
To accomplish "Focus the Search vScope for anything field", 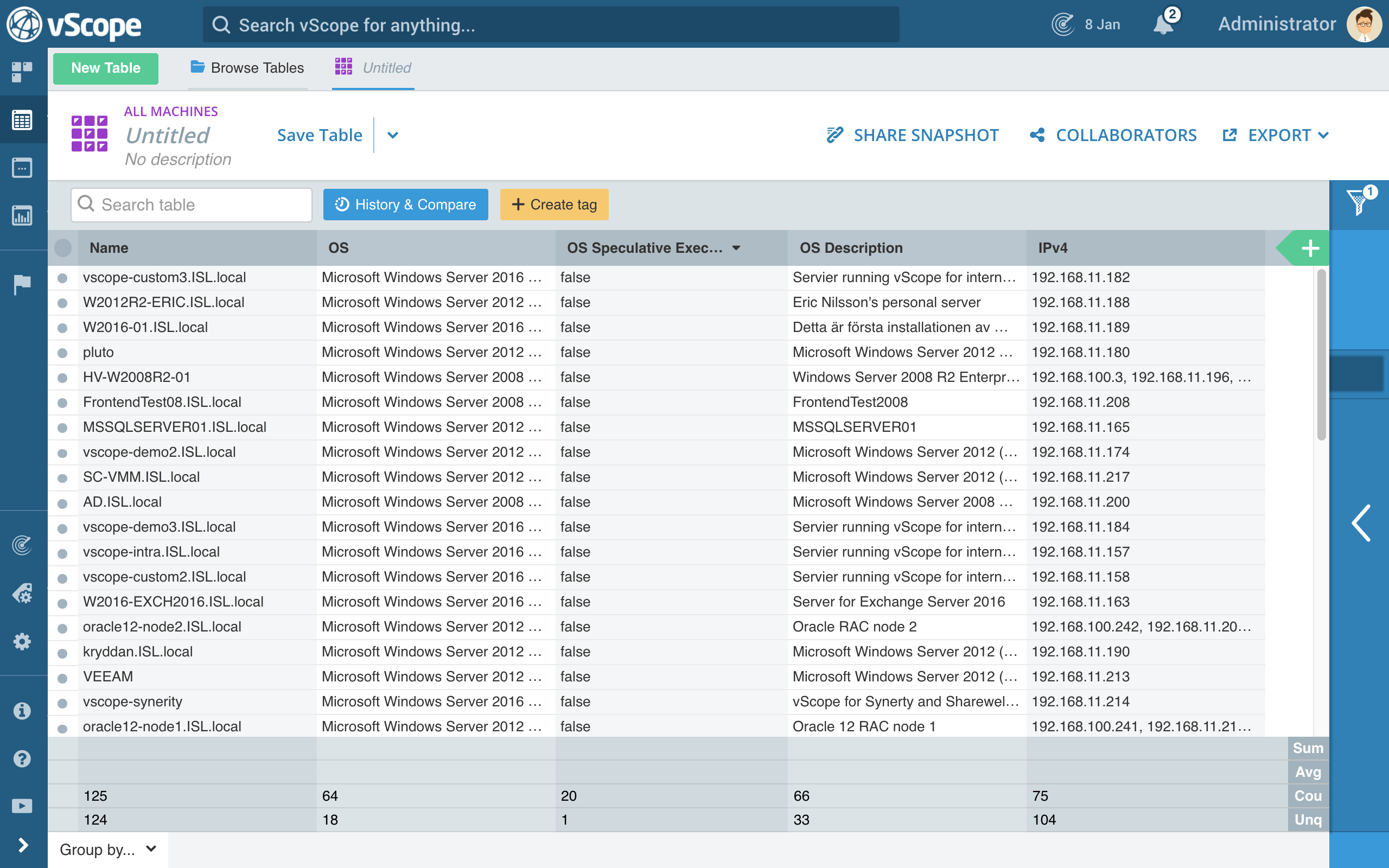I will (x=551, y=25).
